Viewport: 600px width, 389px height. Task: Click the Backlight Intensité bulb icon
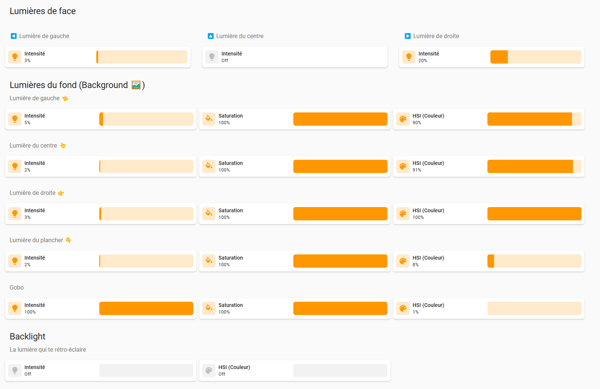15,370
